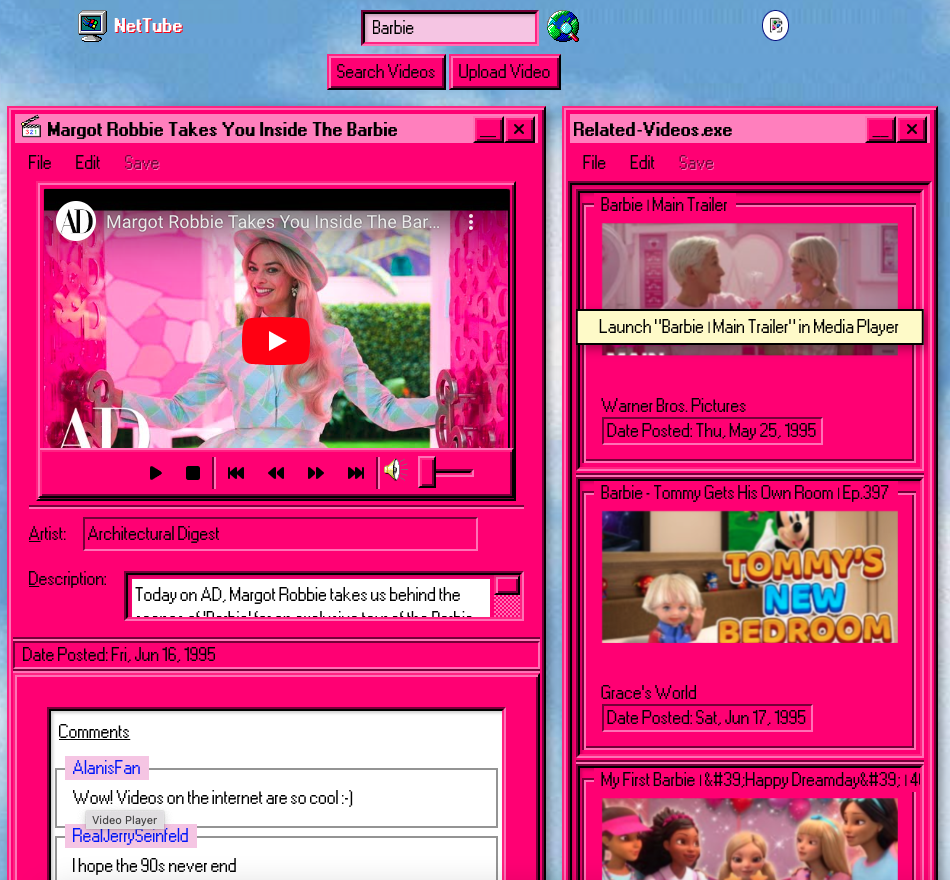Viewport: 950px width, 880px height.
Task: Click the fast forward button
Action: pyautogui.click(x=316, y=473)
